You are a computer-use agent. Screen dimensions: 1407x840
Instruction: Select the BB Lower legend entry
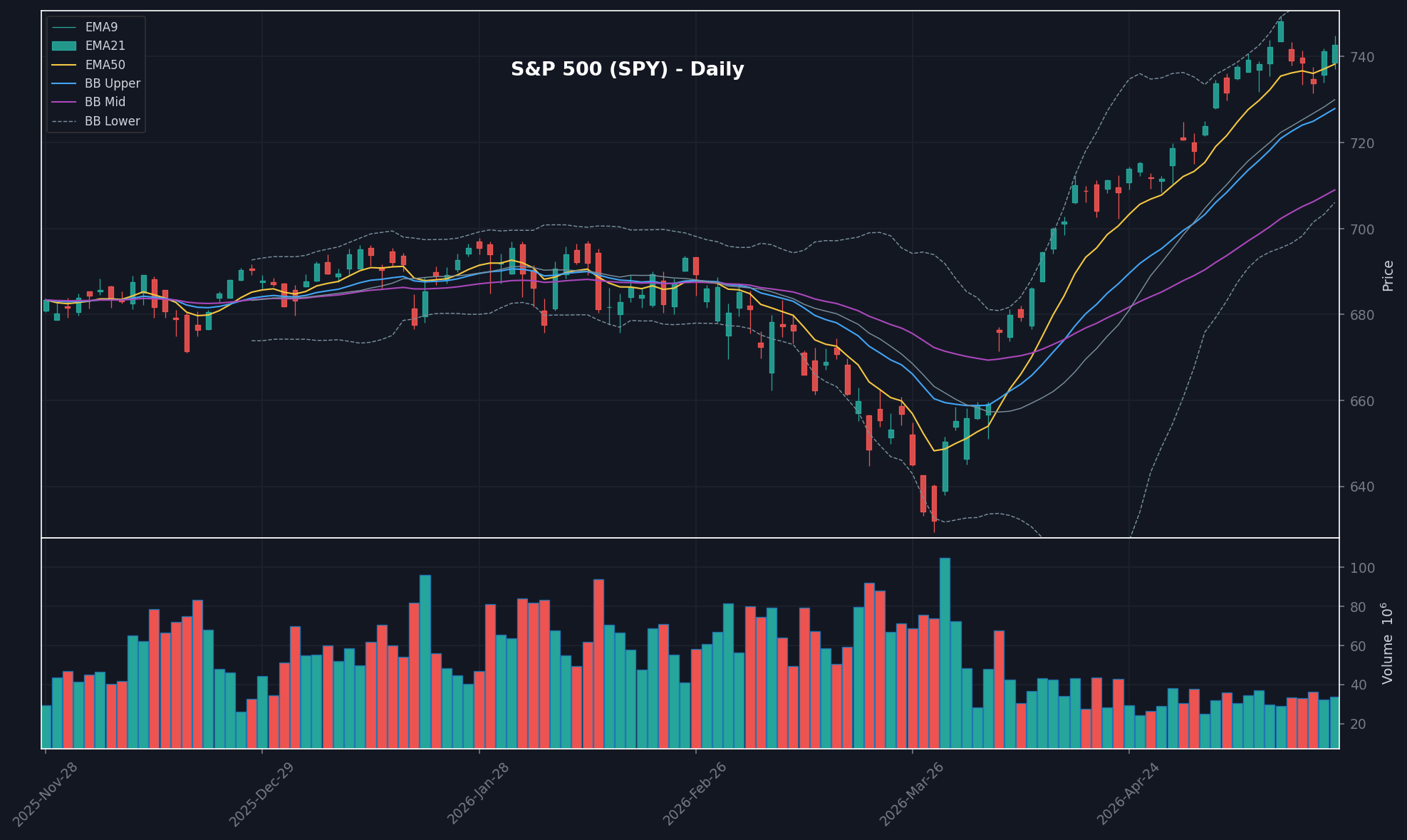[96, 121]
